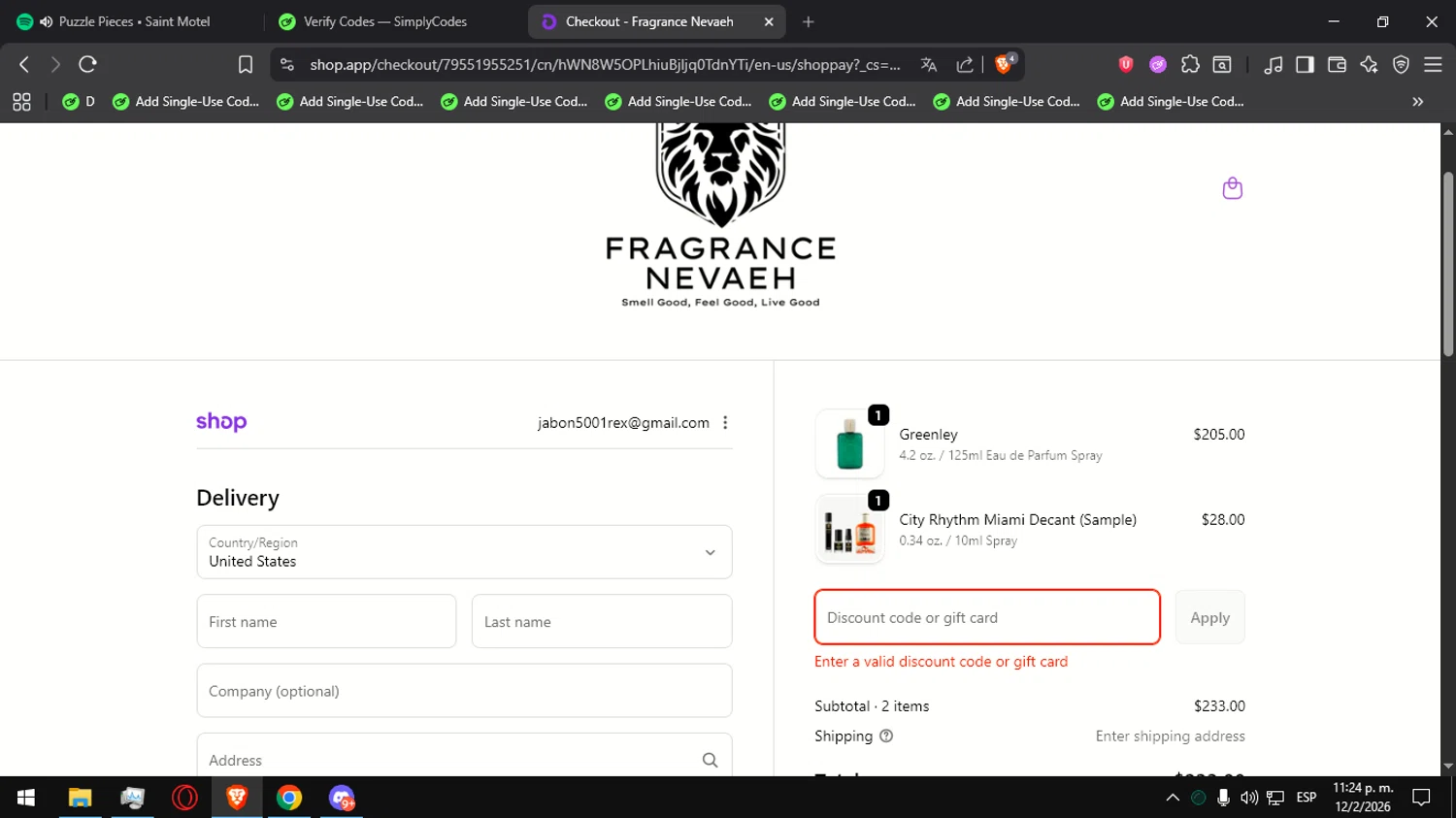Open File Explorer from taskbar
Image resolution: width=1456 pixels, height=818 pixels.
80,798
